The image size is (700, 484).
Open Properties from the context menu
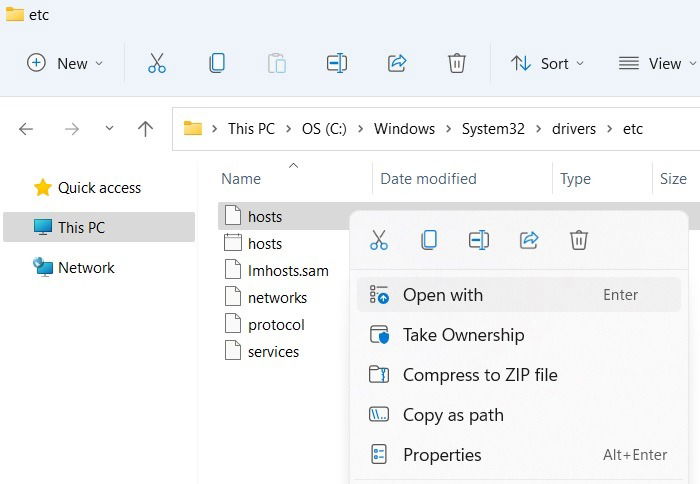[x=519, y=455]
